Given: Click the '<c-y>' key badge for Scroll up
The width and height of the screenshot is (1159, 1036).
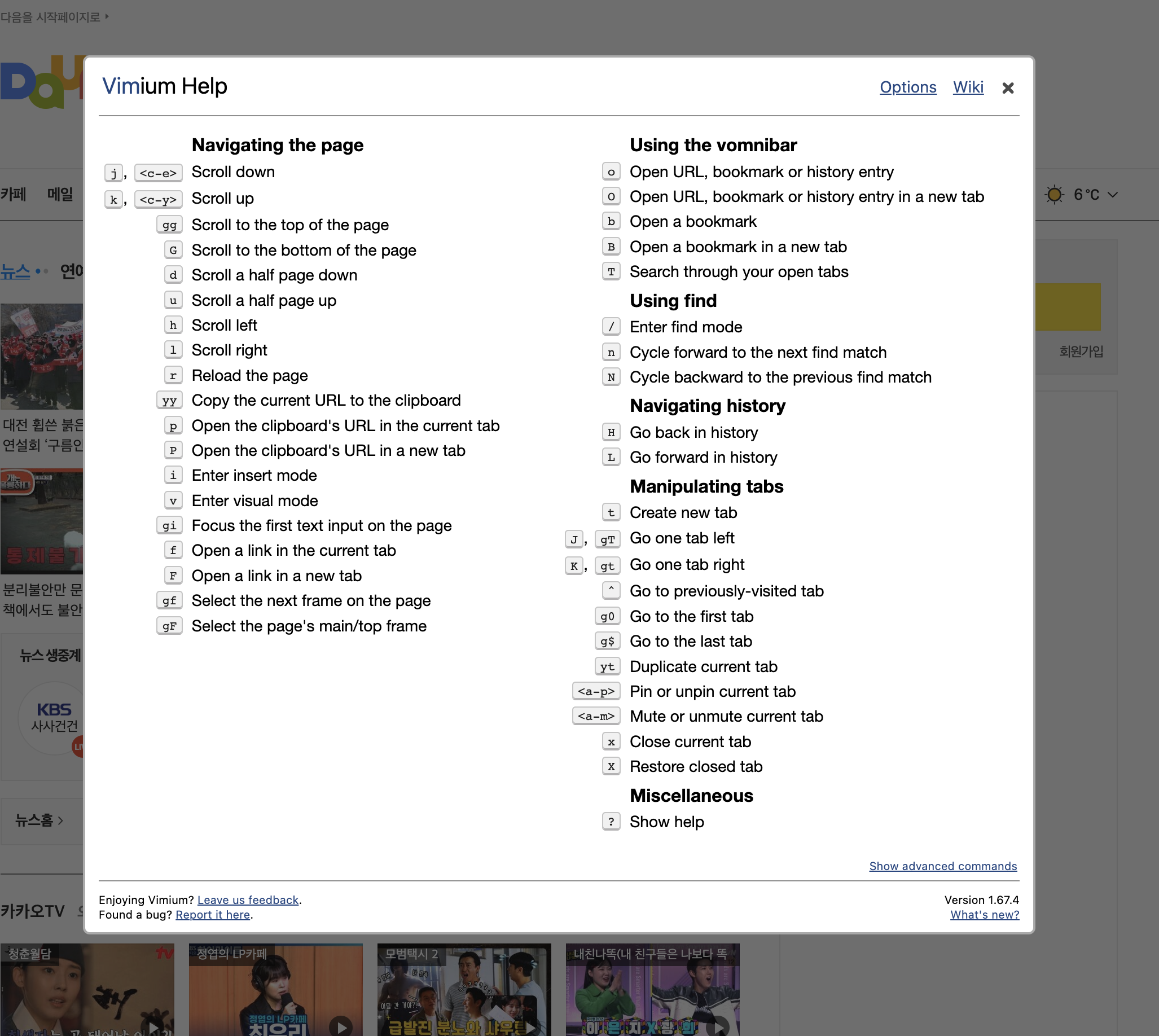Looking at the screenshot, I should click(158, 199).
